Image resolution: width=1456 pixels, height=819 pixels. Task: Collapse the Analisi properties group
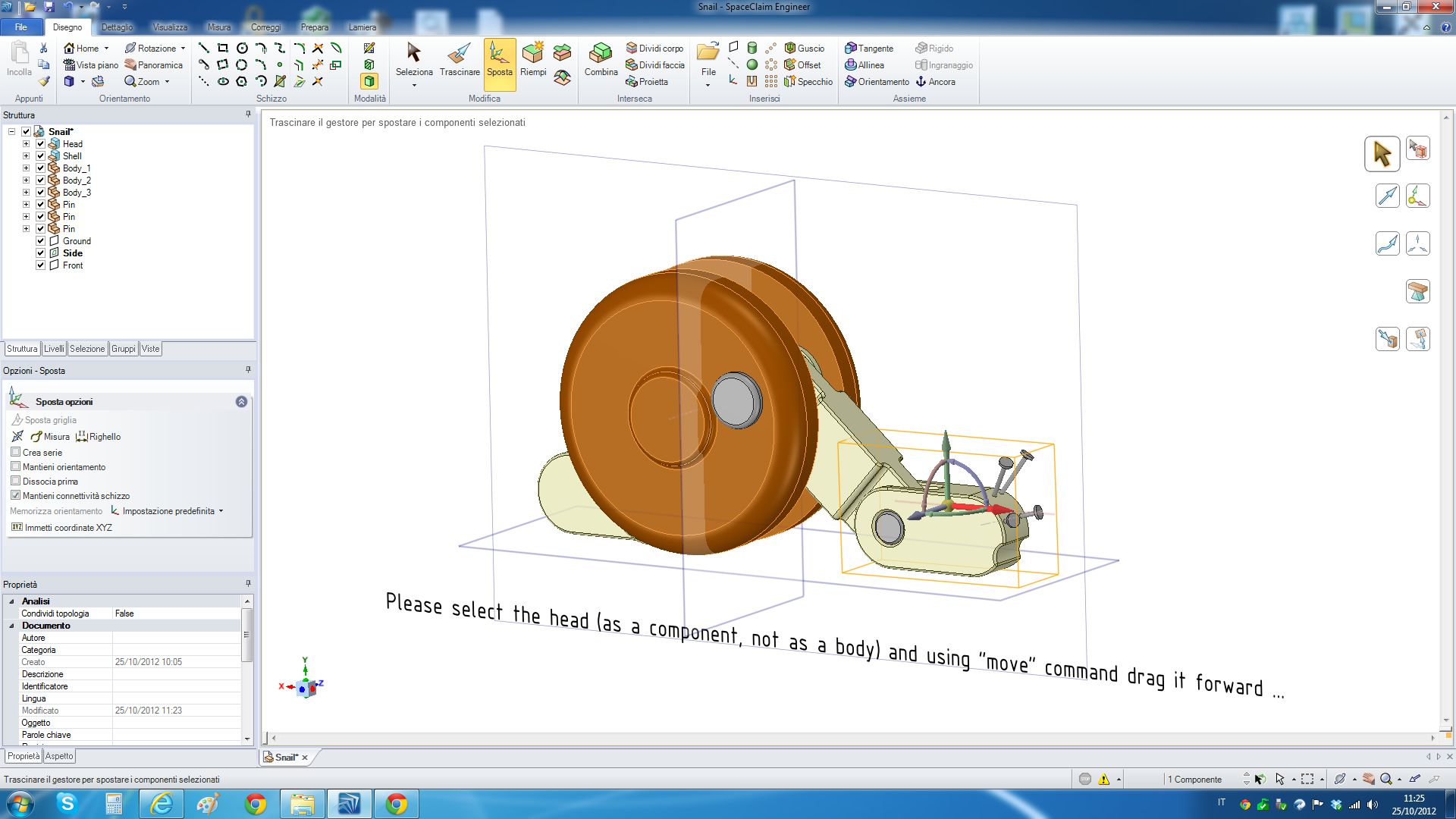(x=11, y=601)
